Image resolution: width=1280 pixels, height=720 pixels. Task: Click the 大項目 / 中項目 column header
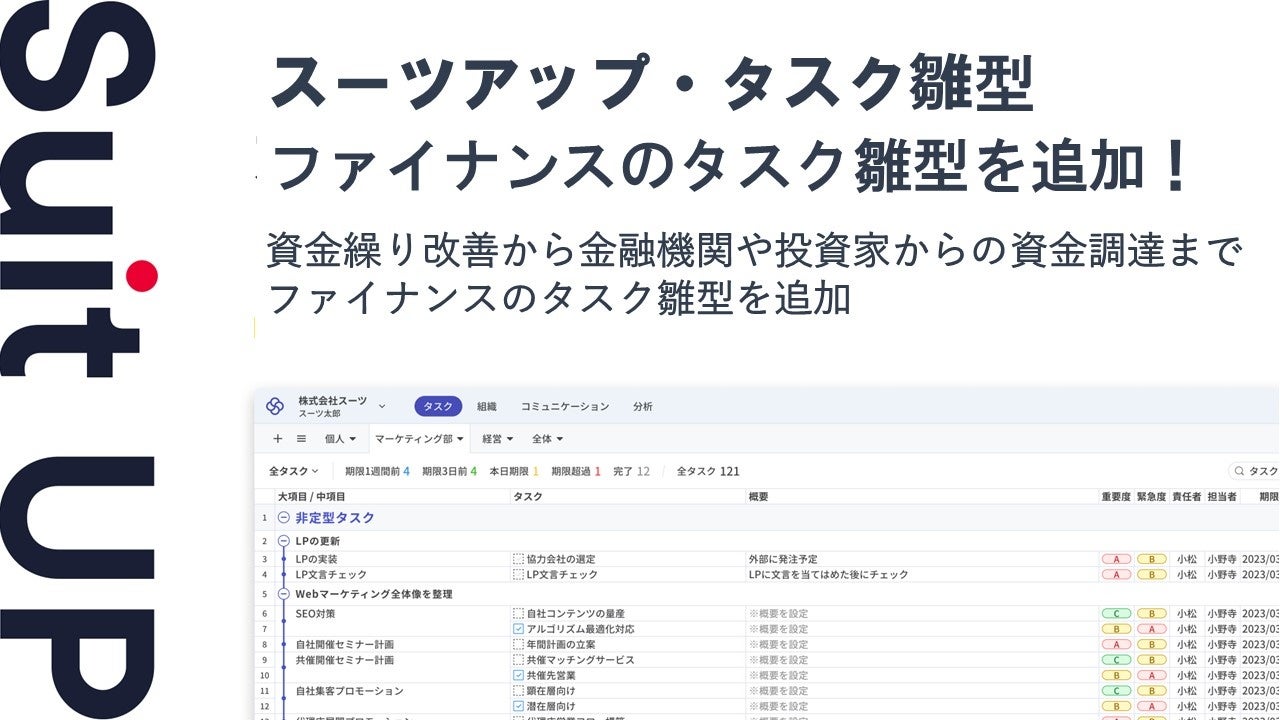311,496
